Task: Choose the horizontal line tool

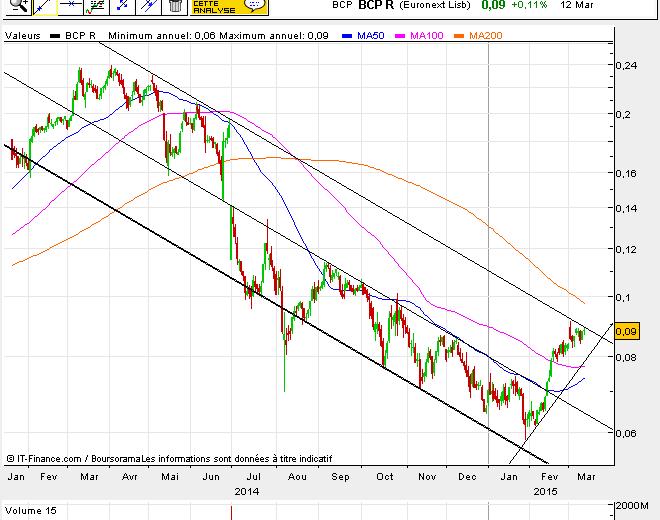Action: point(70,6)
